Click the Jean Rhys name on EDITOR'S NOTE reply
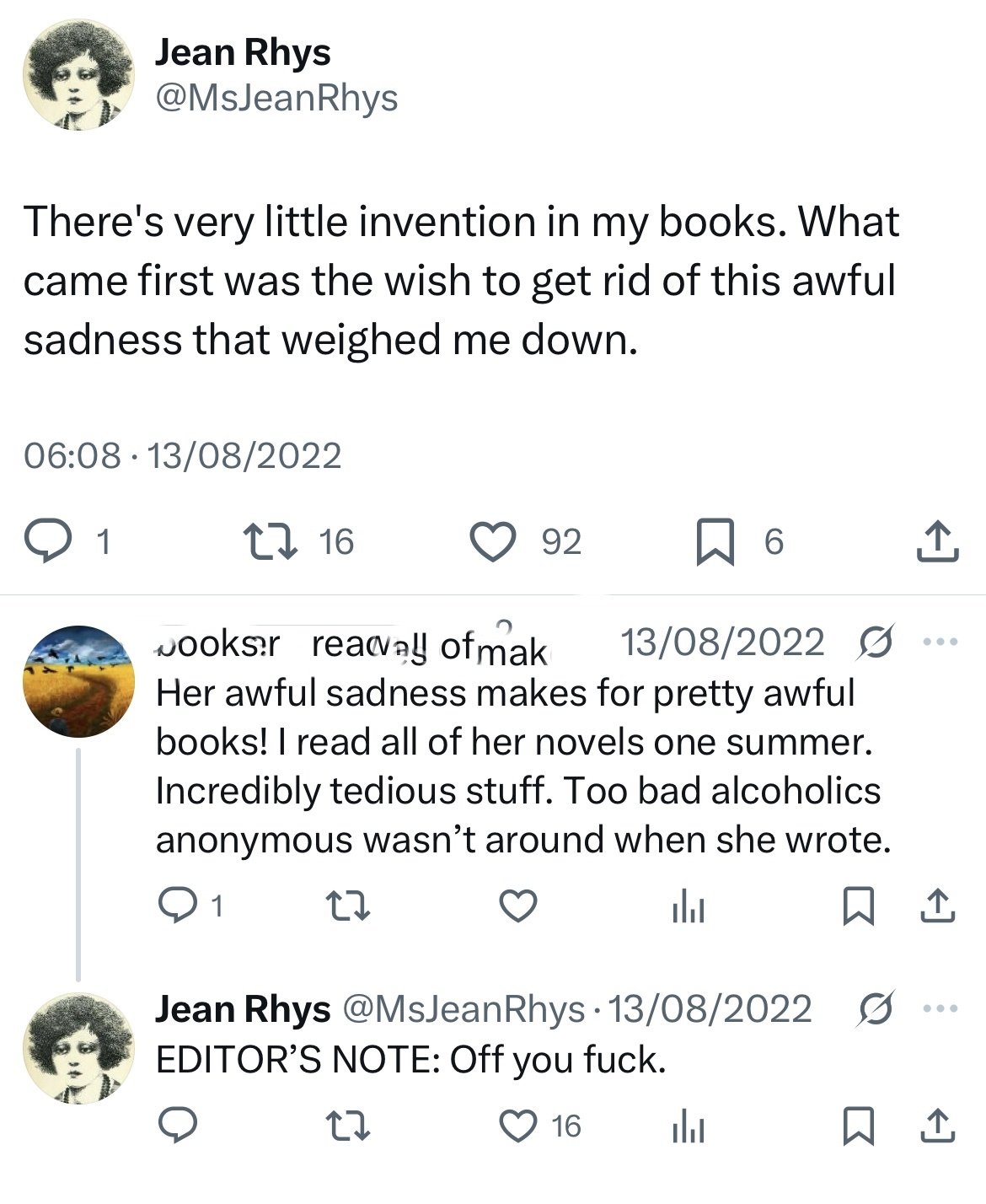The image size is (986, 1204). (x=243, y=1009)
